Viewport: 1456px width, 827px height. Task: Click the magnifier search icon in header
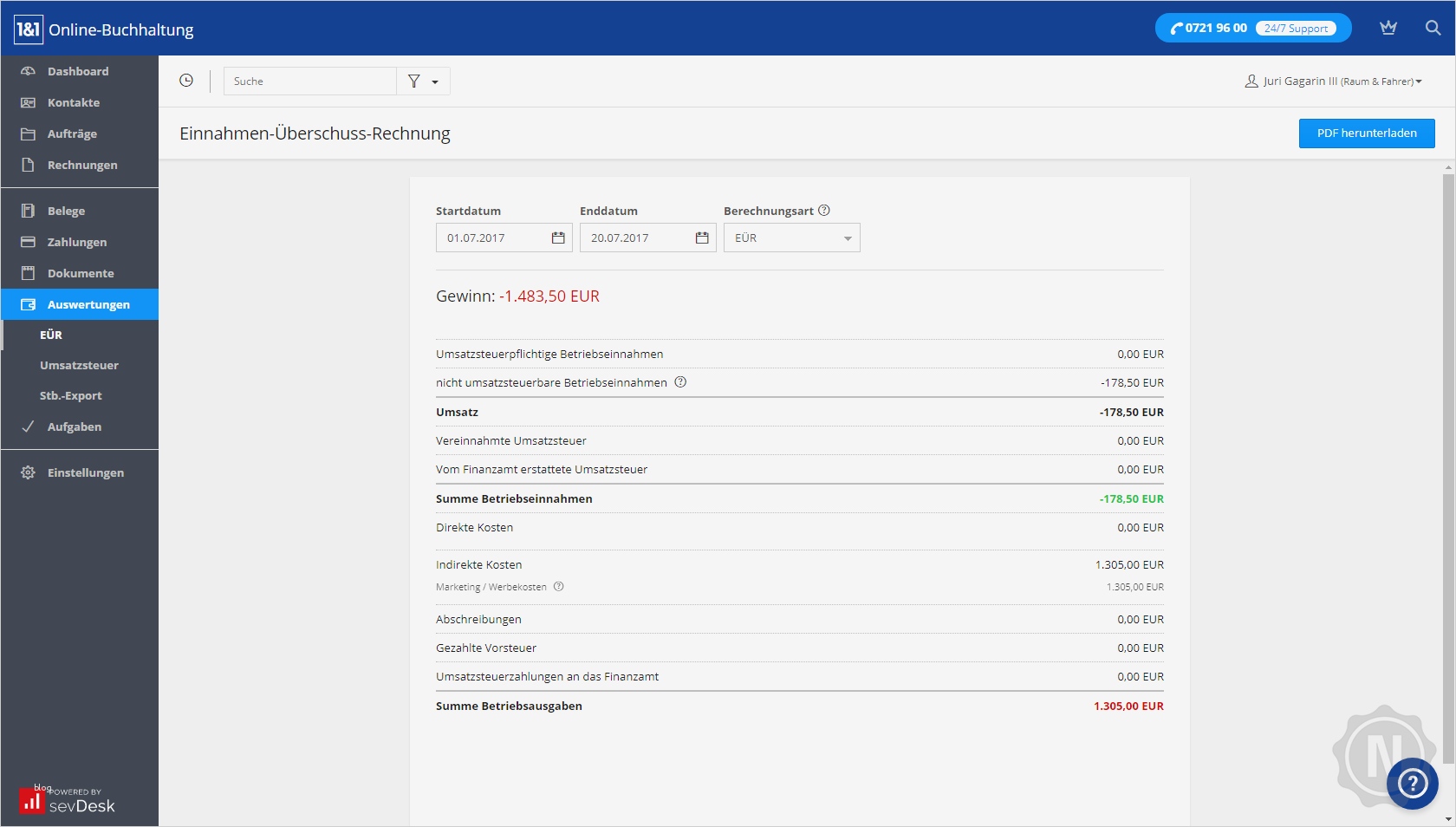pos(1433,28)
